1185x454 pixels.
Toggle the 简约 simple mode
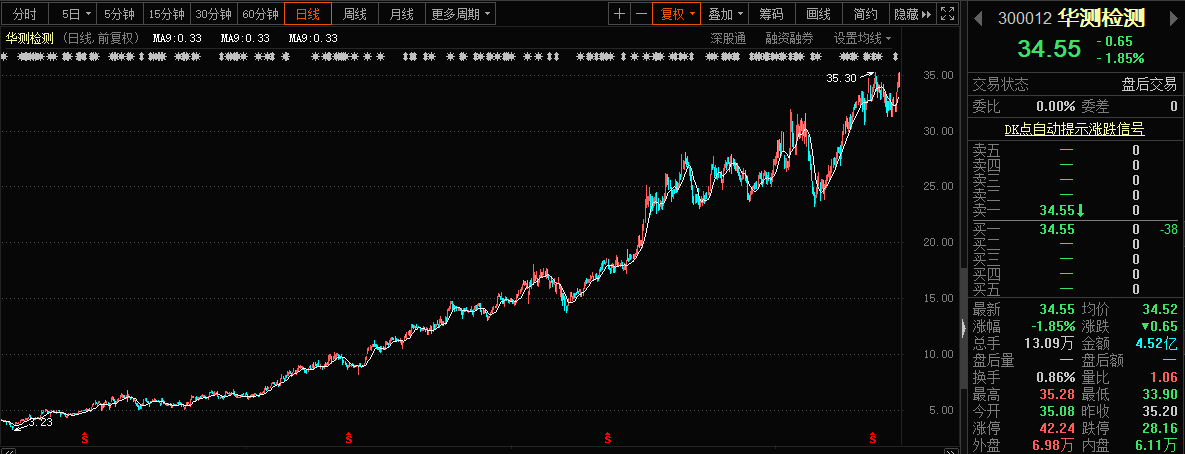[865, 14]
